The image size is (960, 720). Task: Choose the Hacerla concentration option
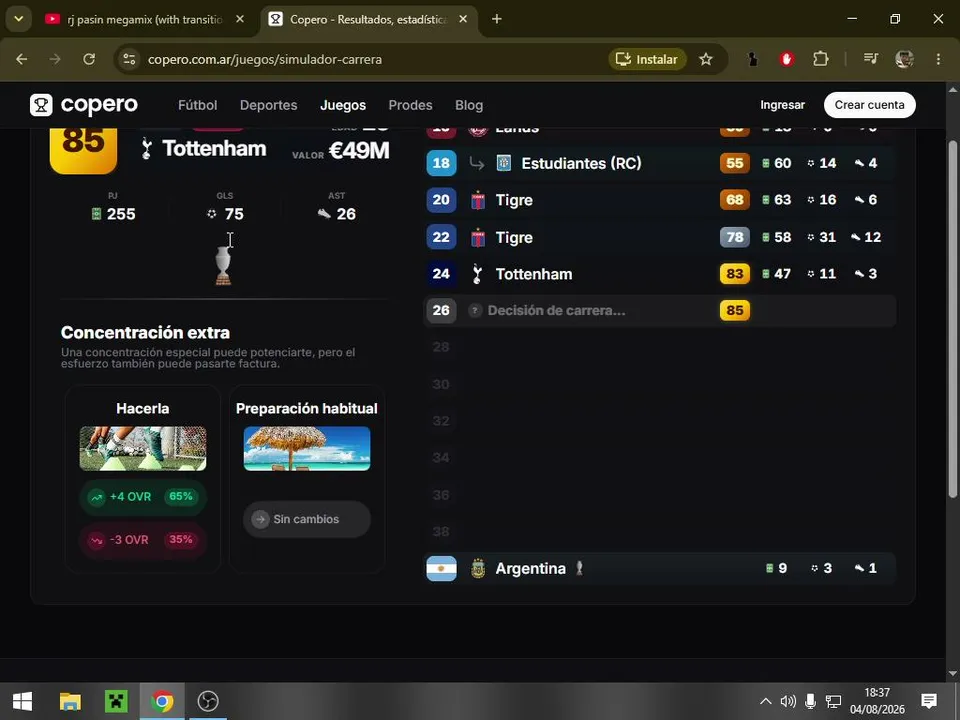coord(143,479)
